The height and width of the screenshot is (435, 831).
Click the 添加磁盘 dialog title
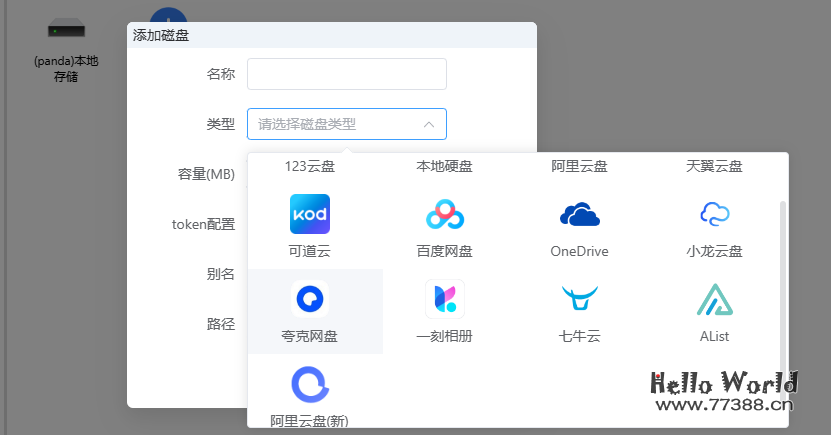coord(161,35)
